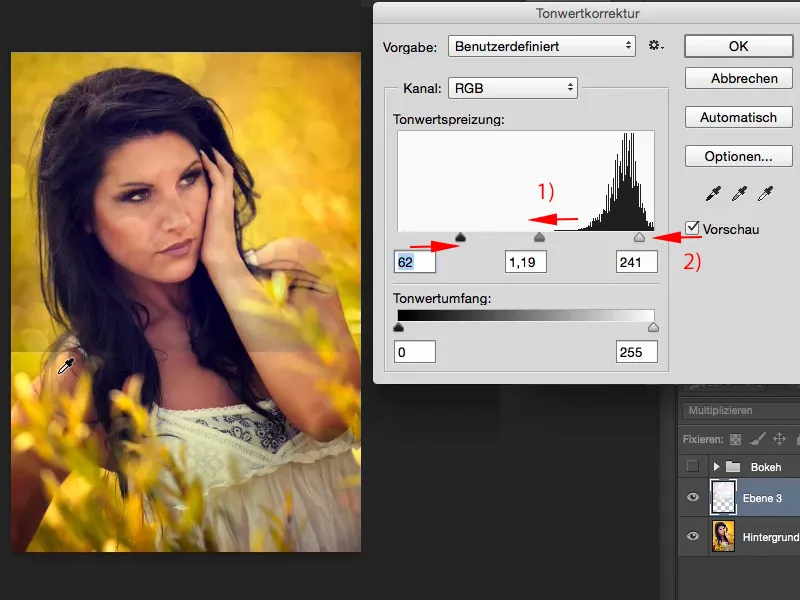Viewport: 800px width, 600px height.
Task: Open the Multiplizieren blend mode dropdown
Action: point(741,410)
